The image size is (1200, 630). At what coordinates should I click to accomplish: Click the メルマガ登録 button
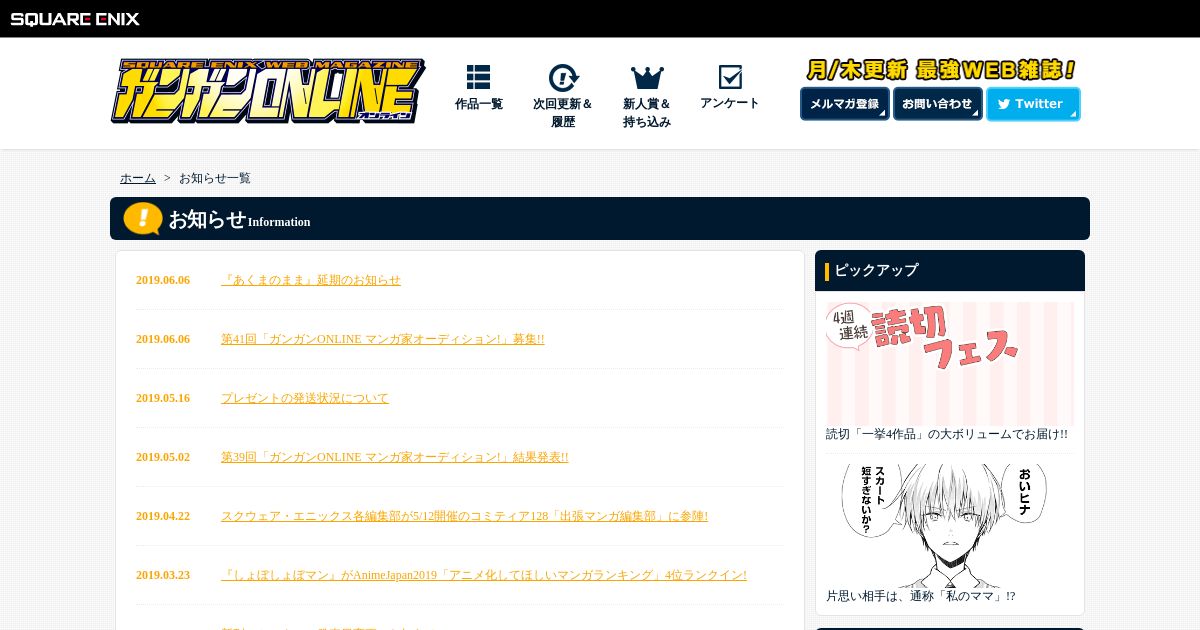[x=845, y=104]
